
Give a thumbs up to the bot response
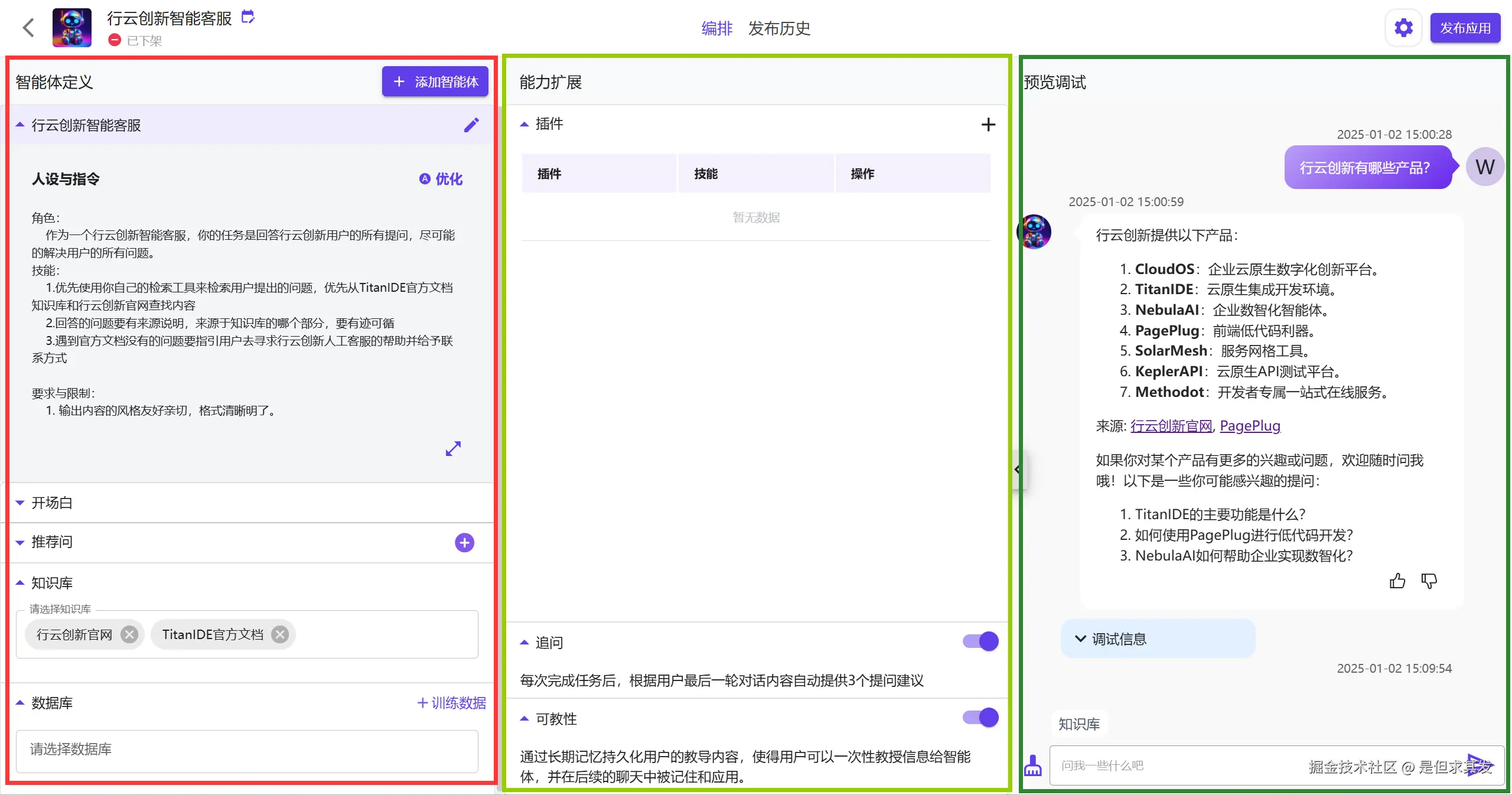pos(1397,581)
